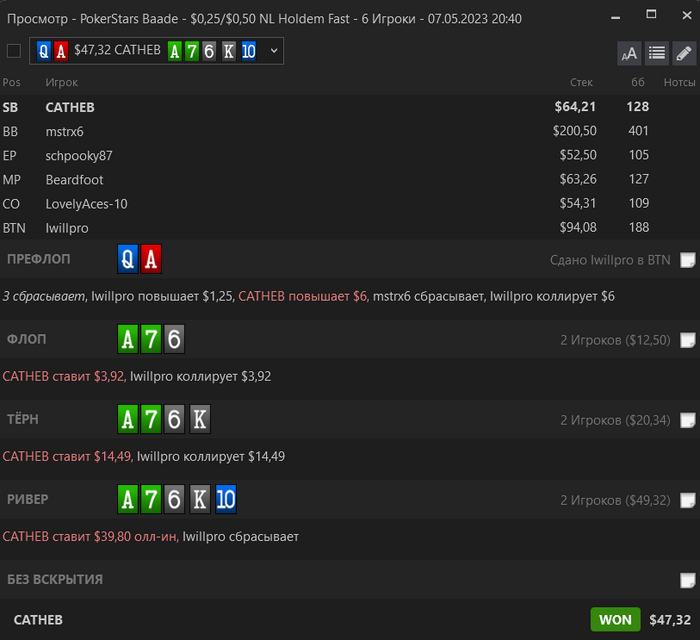Click the winnings amount $47,32 at bottom
Viewport: 700px width, 640px height.
(x=670, y=620)
